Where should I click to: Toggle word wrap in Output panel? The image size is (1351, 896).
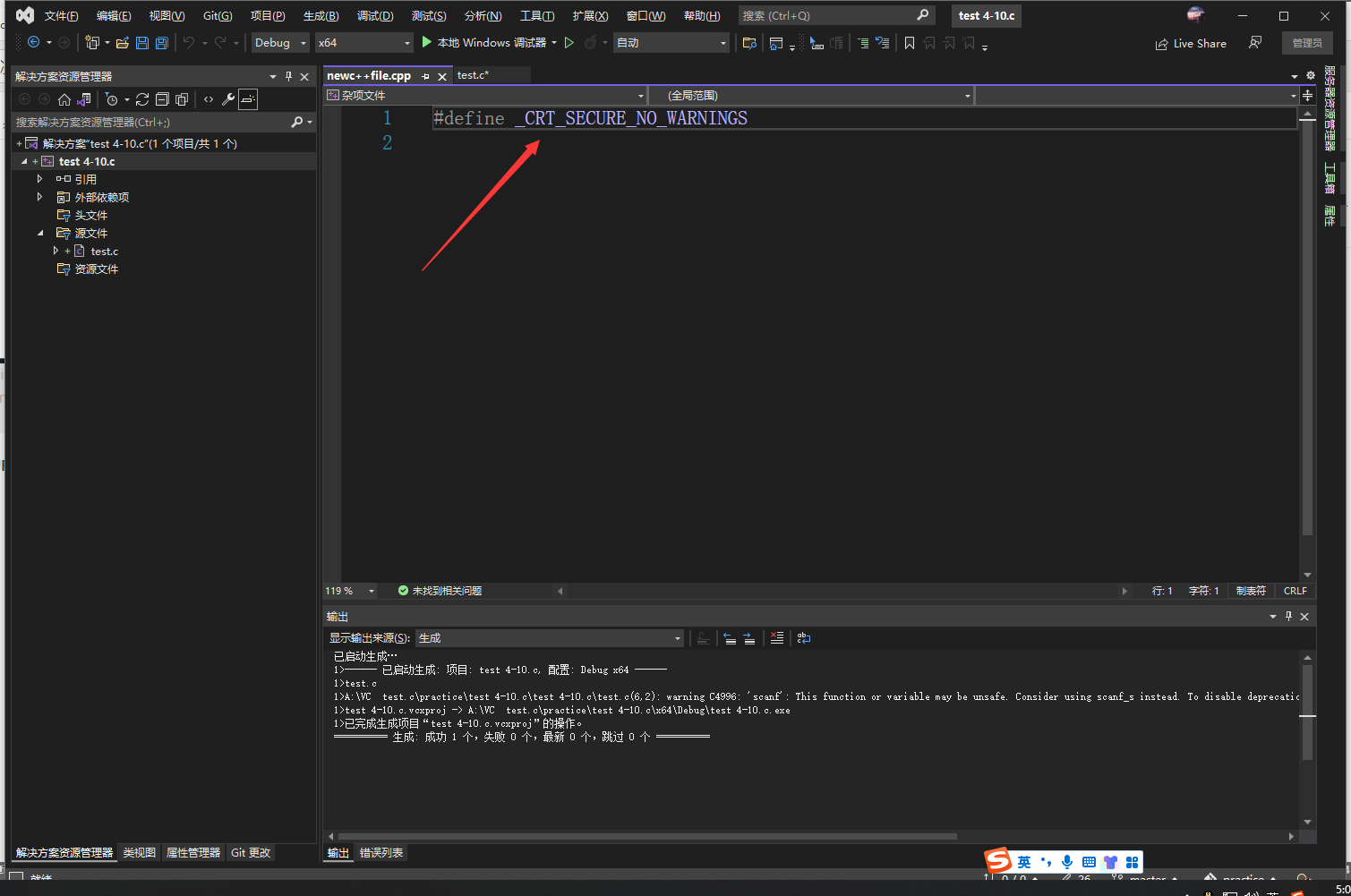point(804,638)
